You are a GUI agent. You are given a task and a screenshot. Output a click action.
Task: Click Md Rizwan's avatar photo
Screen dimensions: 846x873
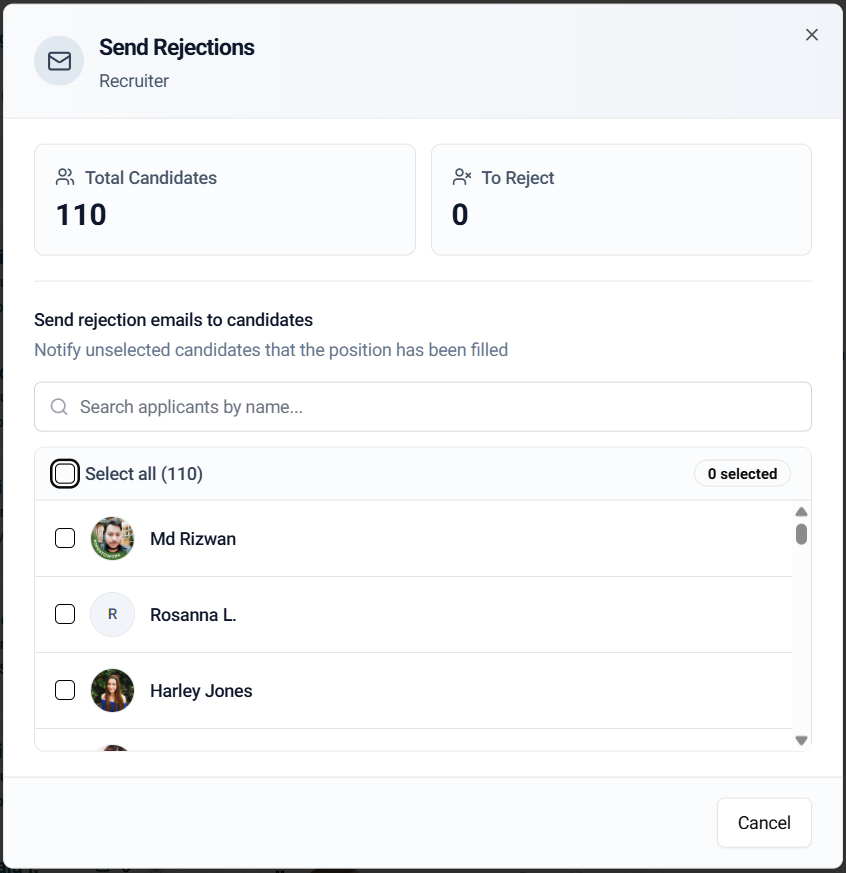(112, 539)
